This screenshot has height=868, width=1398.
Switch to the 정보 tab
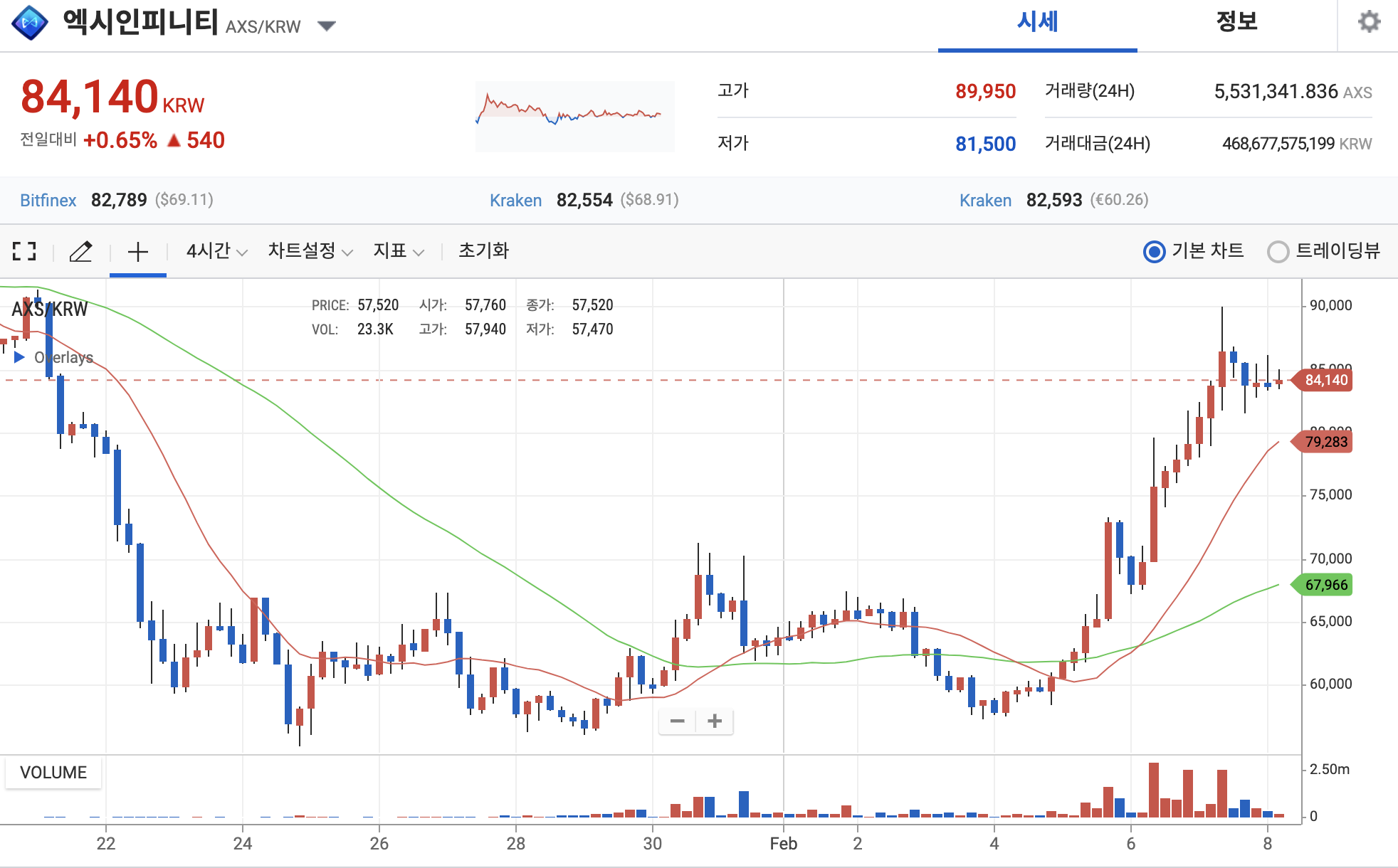pos(1236,23)
